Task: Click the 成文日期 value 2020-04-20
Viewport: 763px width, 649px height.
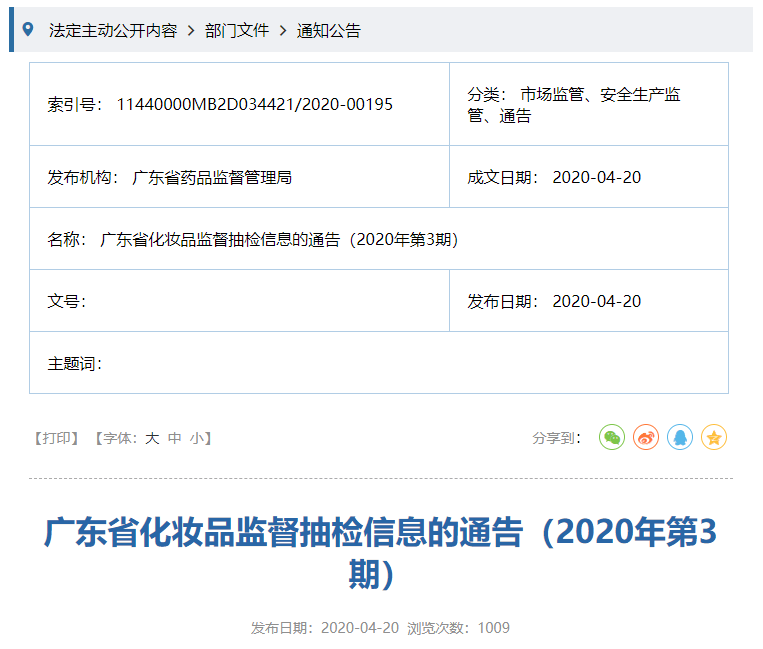Action: coord(597,178)
